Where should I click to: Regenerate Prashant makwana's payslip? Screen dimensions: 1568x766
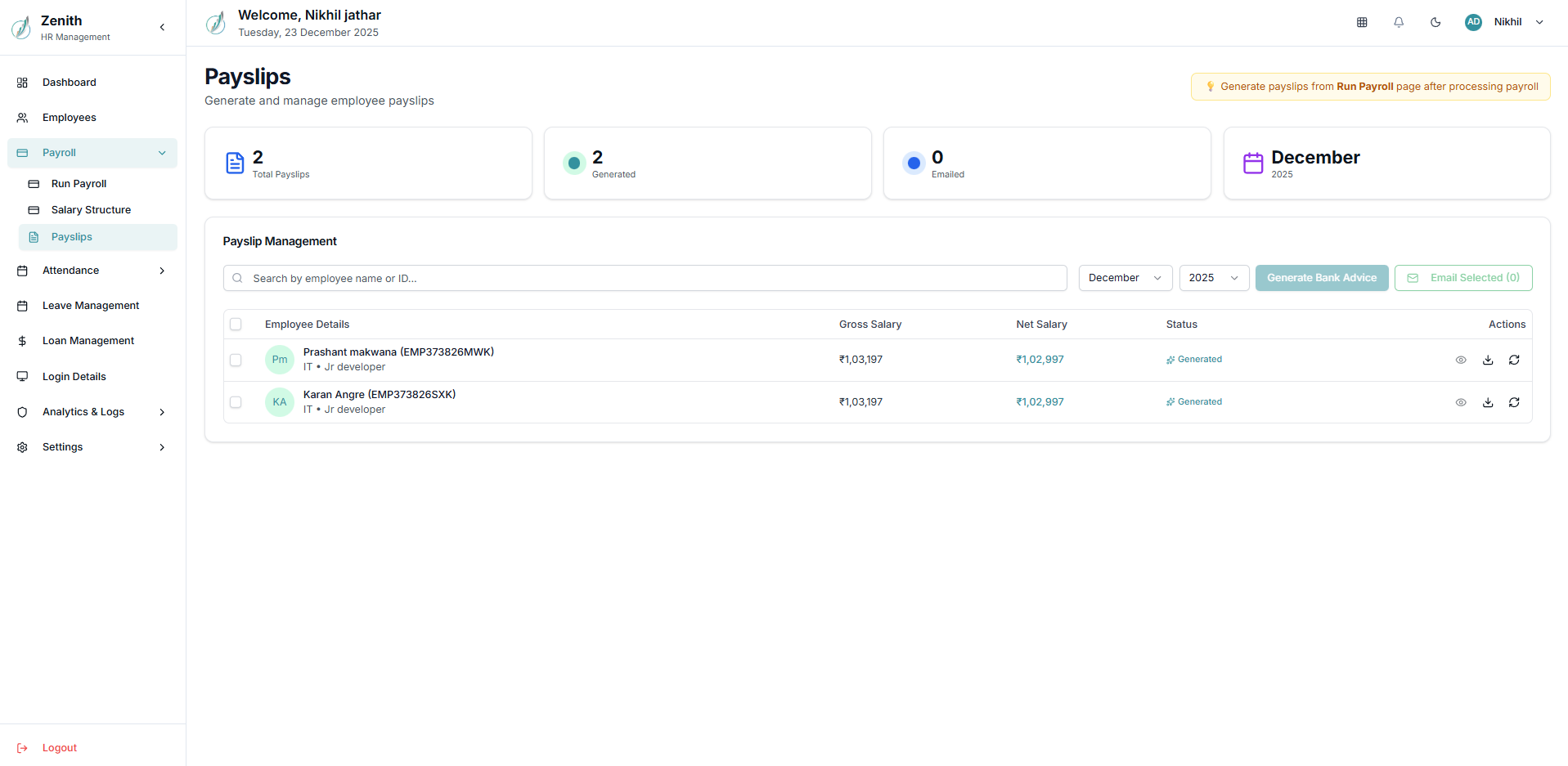coord(1514,360)
